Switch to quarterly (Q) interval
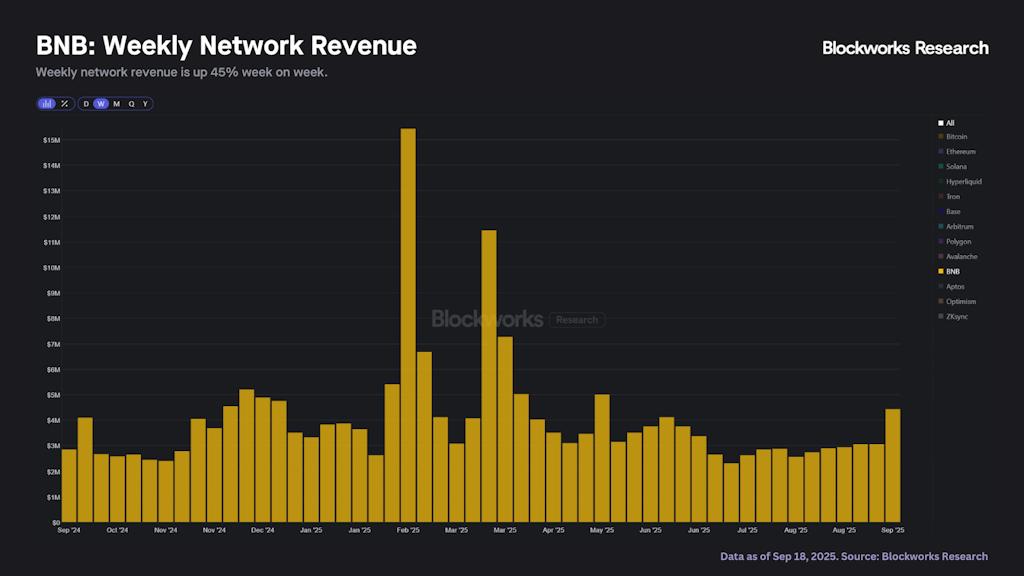The image size is (1024, 576). pyautogui.click(x=131, y=104)
